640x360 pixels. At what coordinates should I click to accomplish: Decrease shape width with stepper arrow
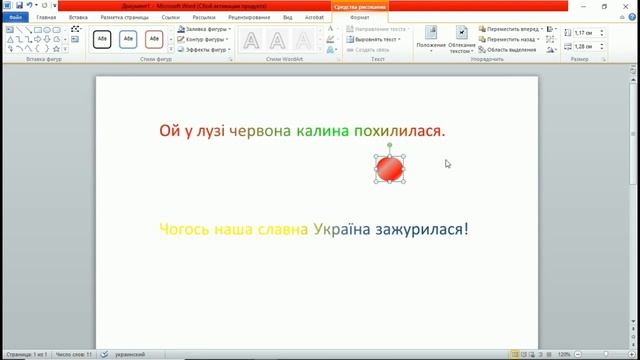pos(602,49)
